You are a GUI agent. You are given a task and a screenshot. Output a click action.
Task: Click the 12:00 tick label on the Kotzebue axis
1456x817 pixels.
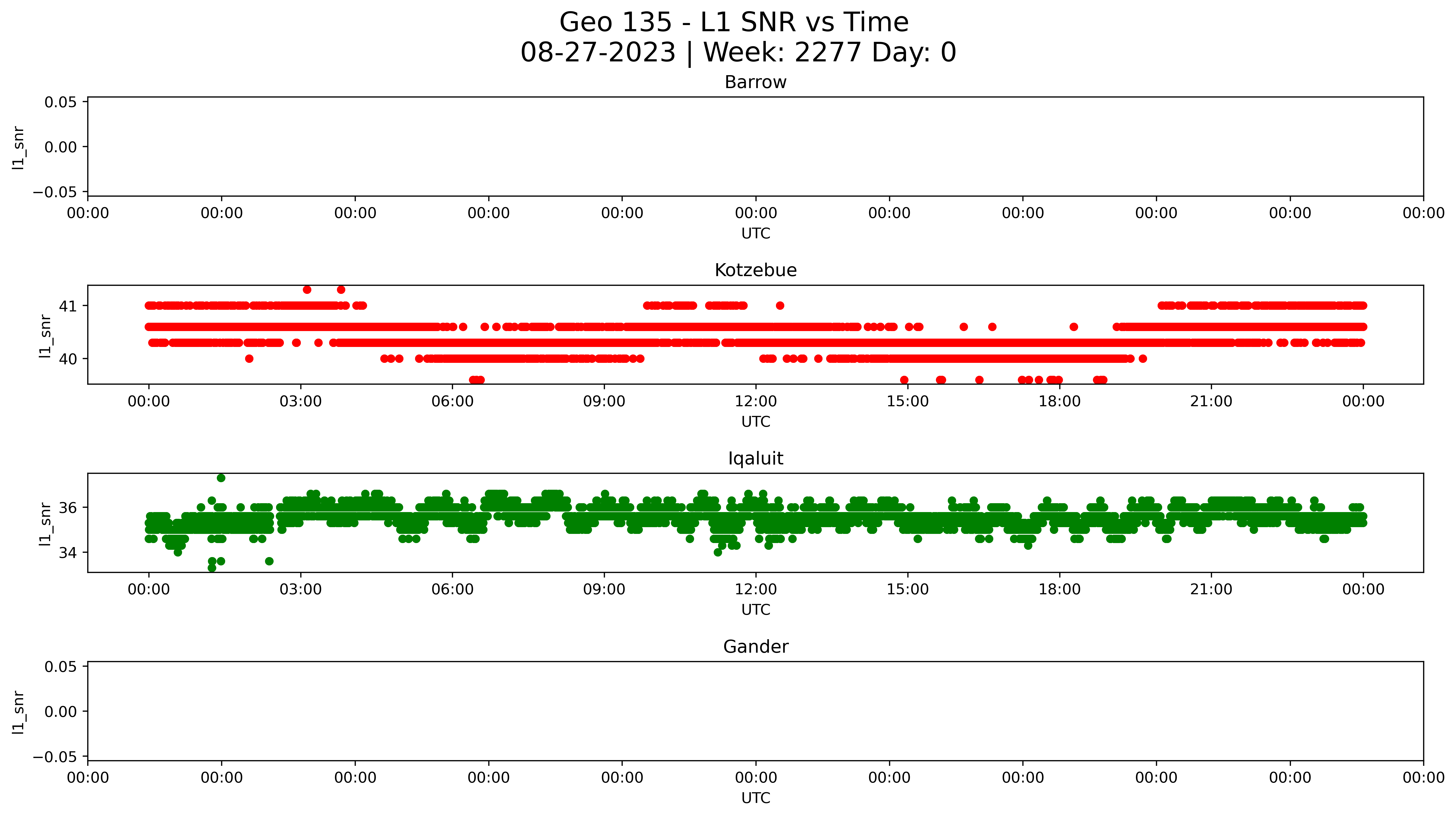[x=756, y=401]
